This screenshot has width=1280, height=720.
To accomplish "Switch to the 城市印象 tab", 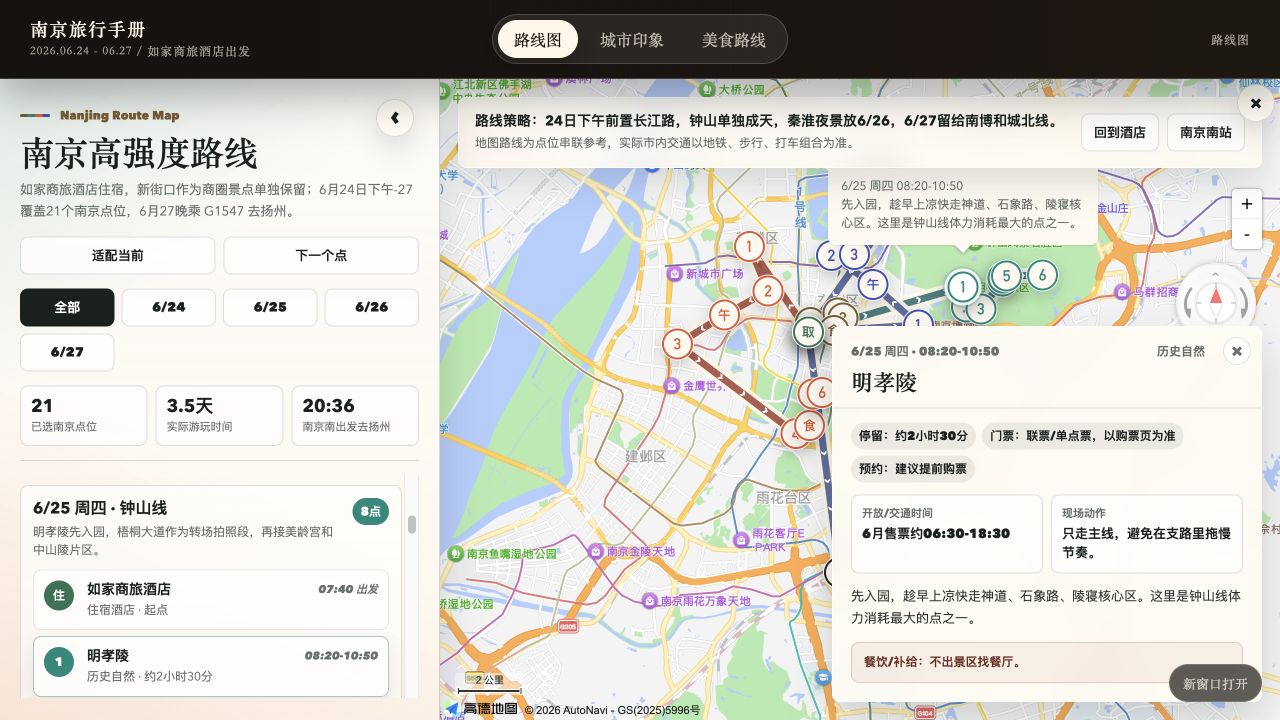I will point(632,39).
